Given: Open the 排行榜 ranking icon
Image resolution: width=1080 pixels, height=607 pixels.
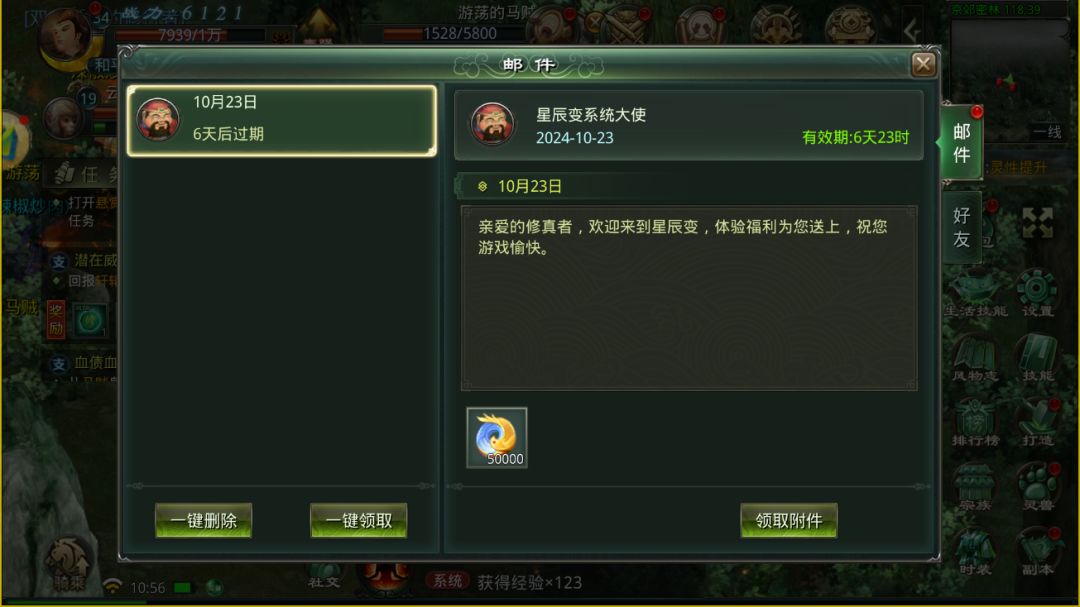Looking at the screenshot, I should point(975,422).
